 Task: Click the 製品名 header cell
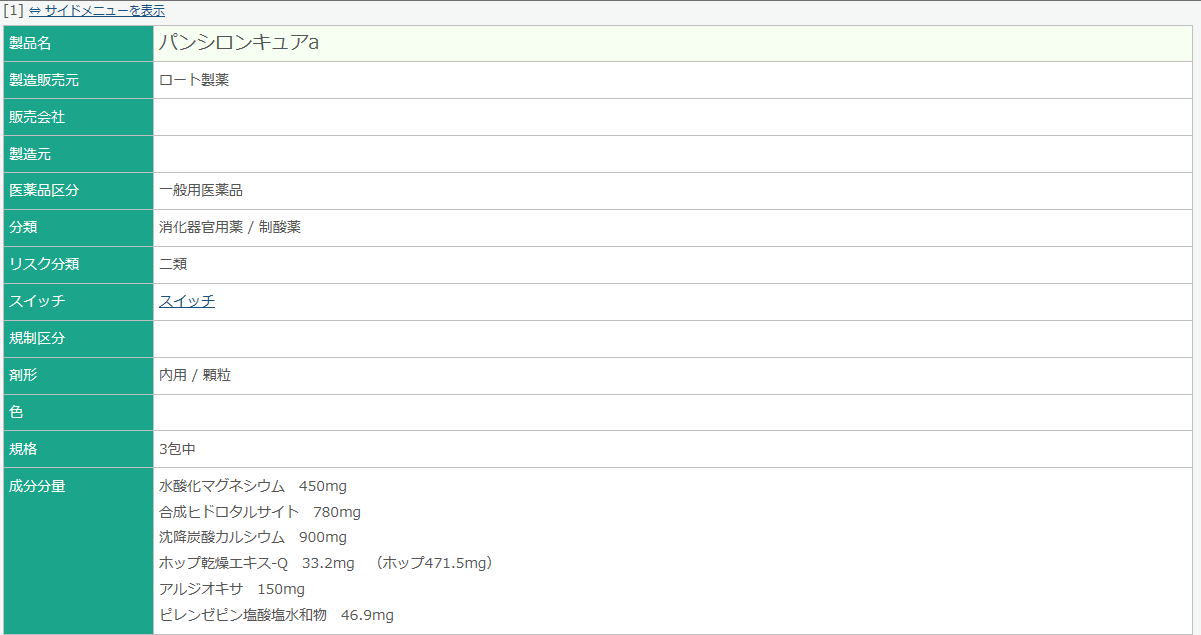click(x=78, y=43)
